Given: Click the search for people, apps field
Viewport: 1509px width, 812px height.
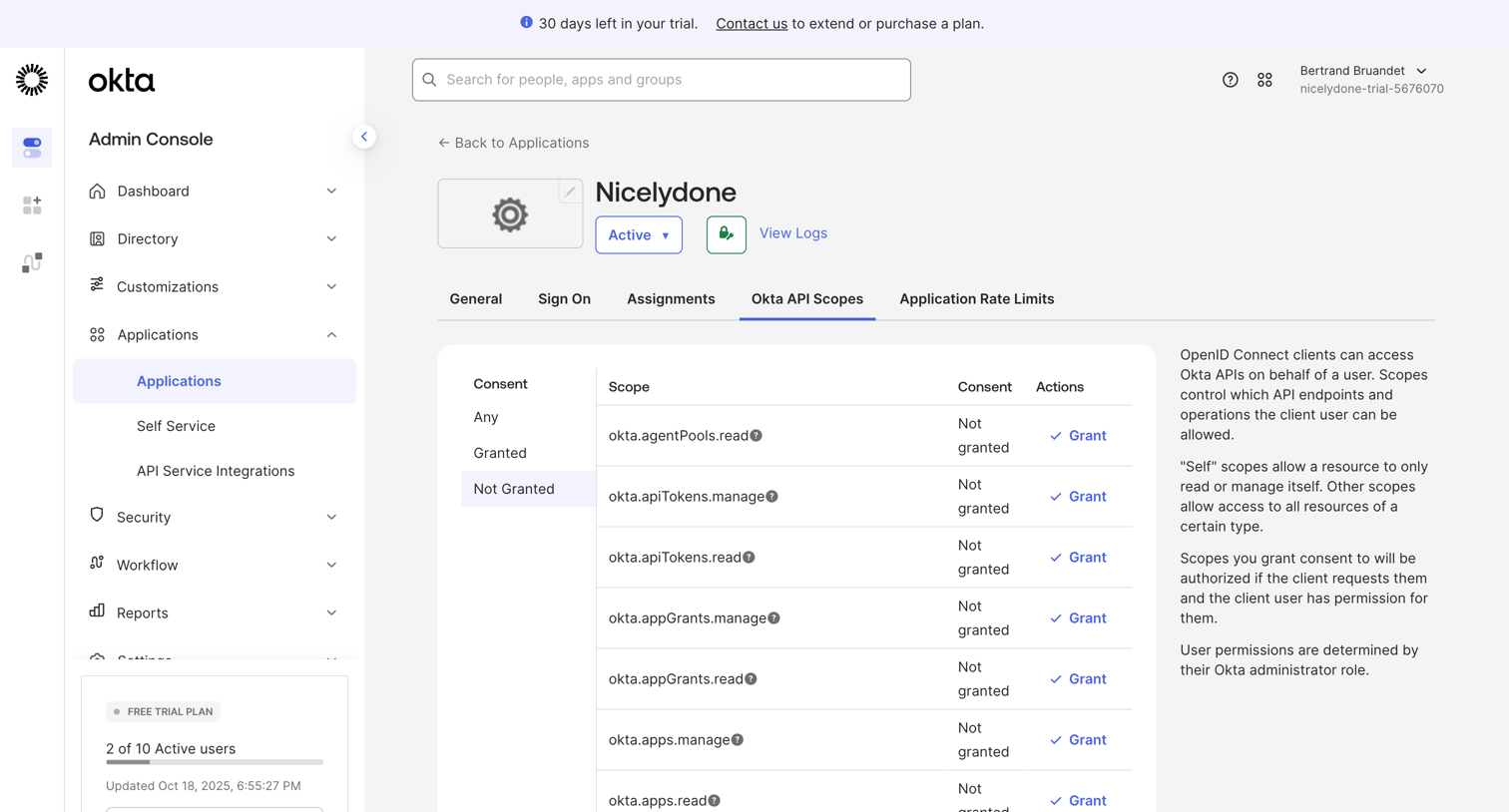Looking at the screenshot, I should pos(662,80).
